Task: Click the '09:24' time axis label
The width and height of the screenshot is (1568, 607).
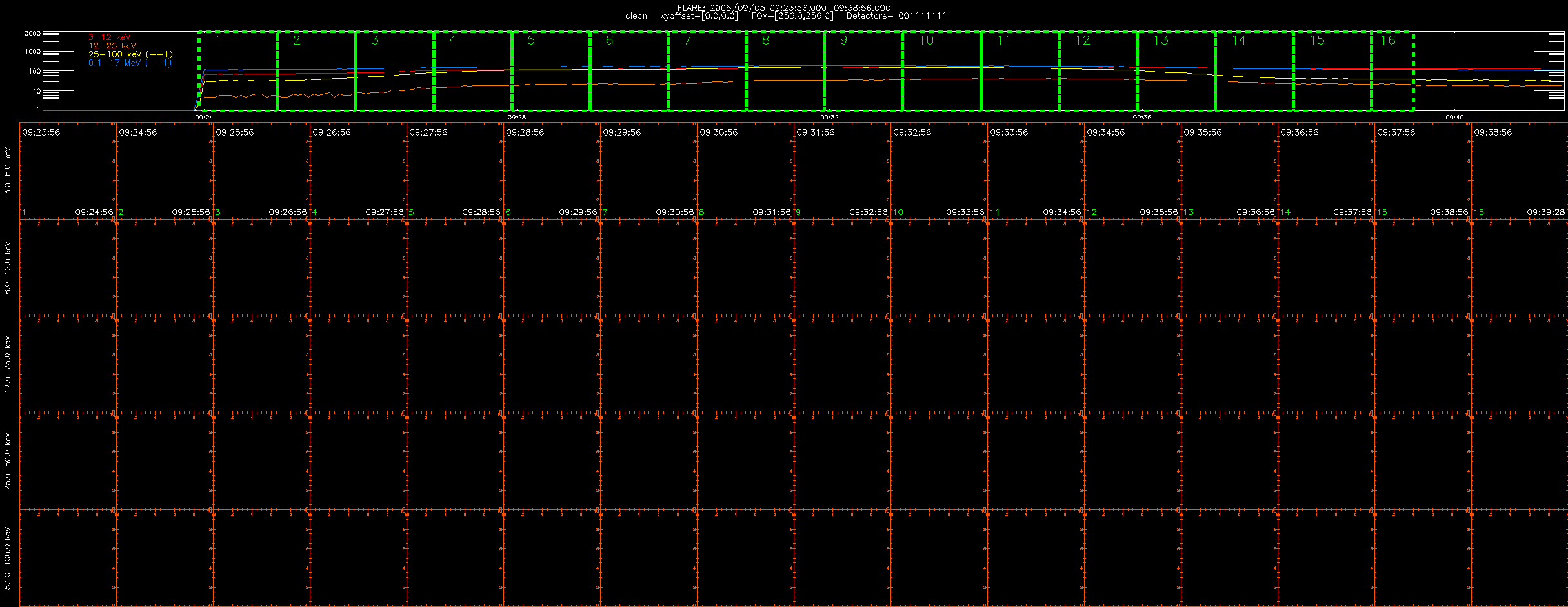Action: click(x=204, y=118)
